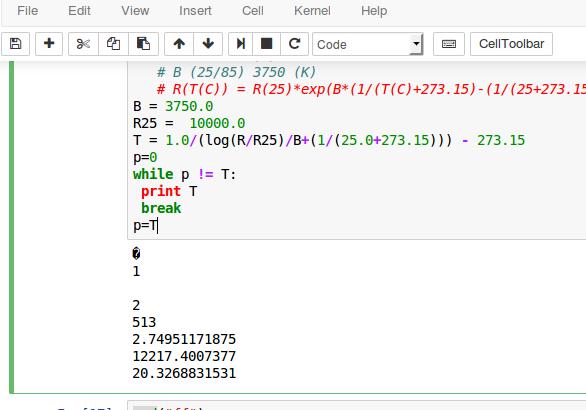Interrupt kernel with the stop square icon
Viewport: 586px width, 410px height.
pyautogui.click(x=266, y=44)
